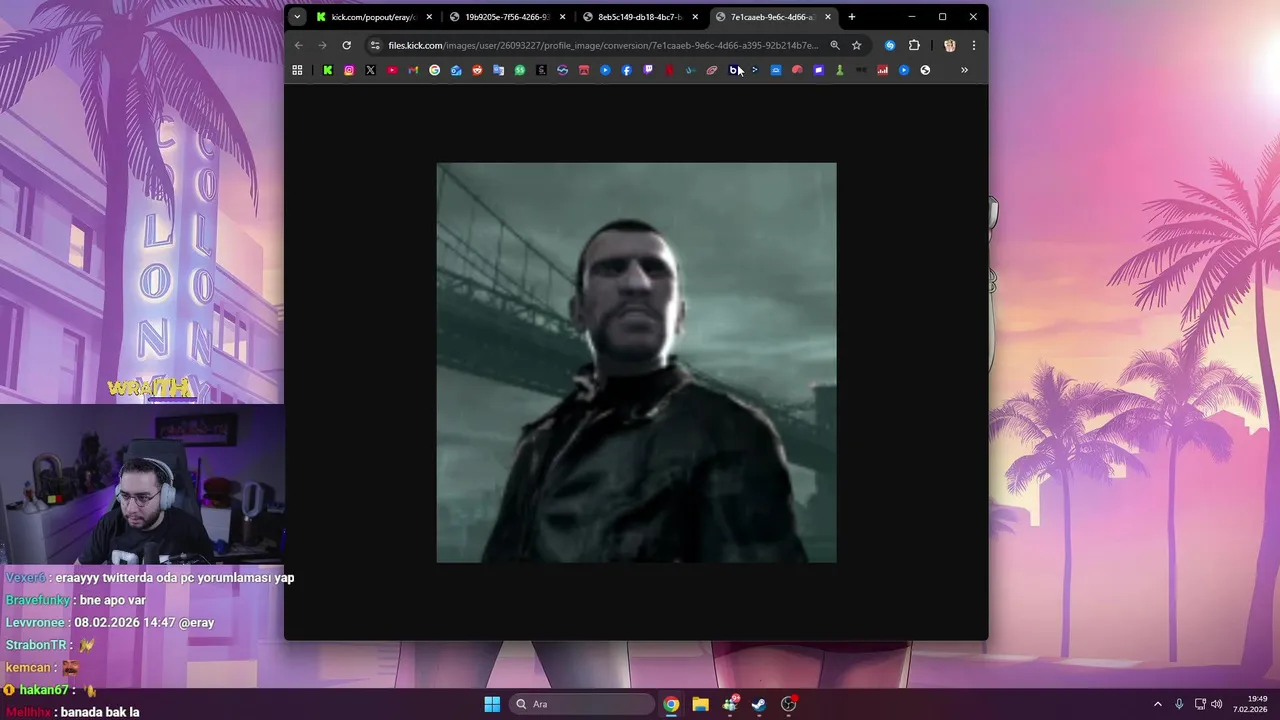This screenshot has width=1280, height=720.
Task: Click chat message '08.02.2026 14:47 @eray'
Action: coord(144,622)
